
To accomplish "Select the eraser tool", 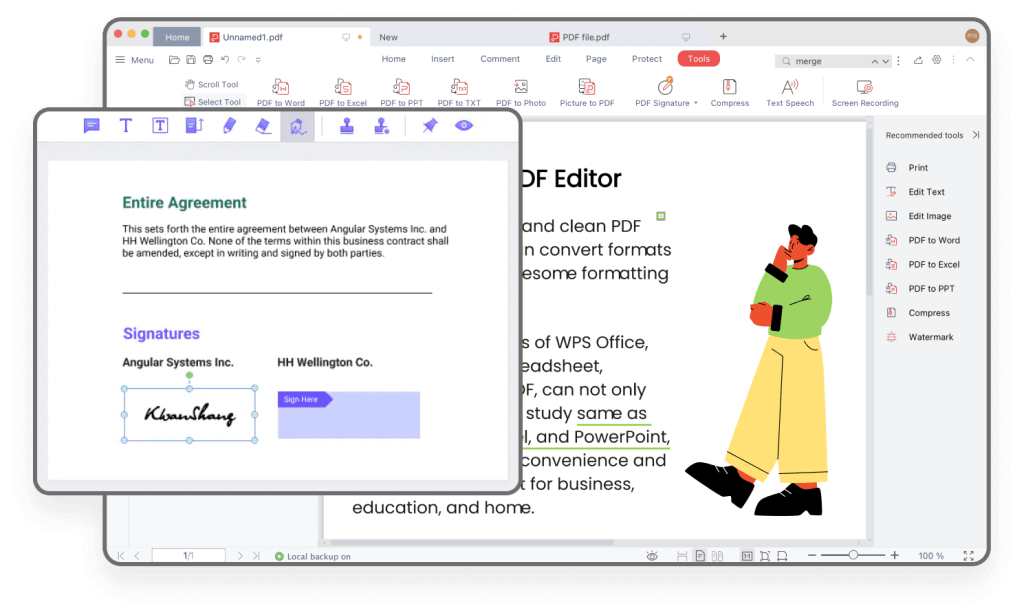I will (262, 125).
